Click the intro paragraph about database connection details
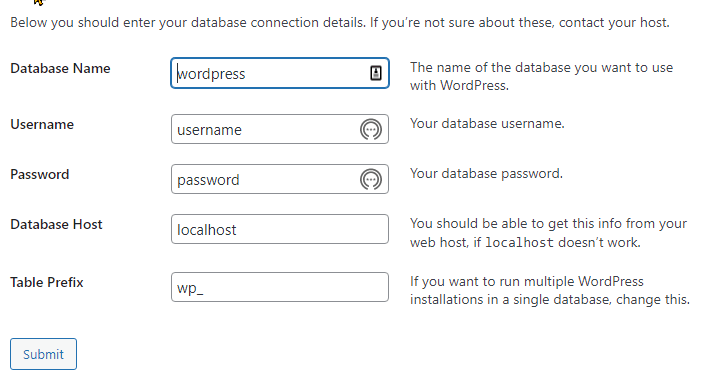This screenshot has width=707, height=388. [340, 23]
